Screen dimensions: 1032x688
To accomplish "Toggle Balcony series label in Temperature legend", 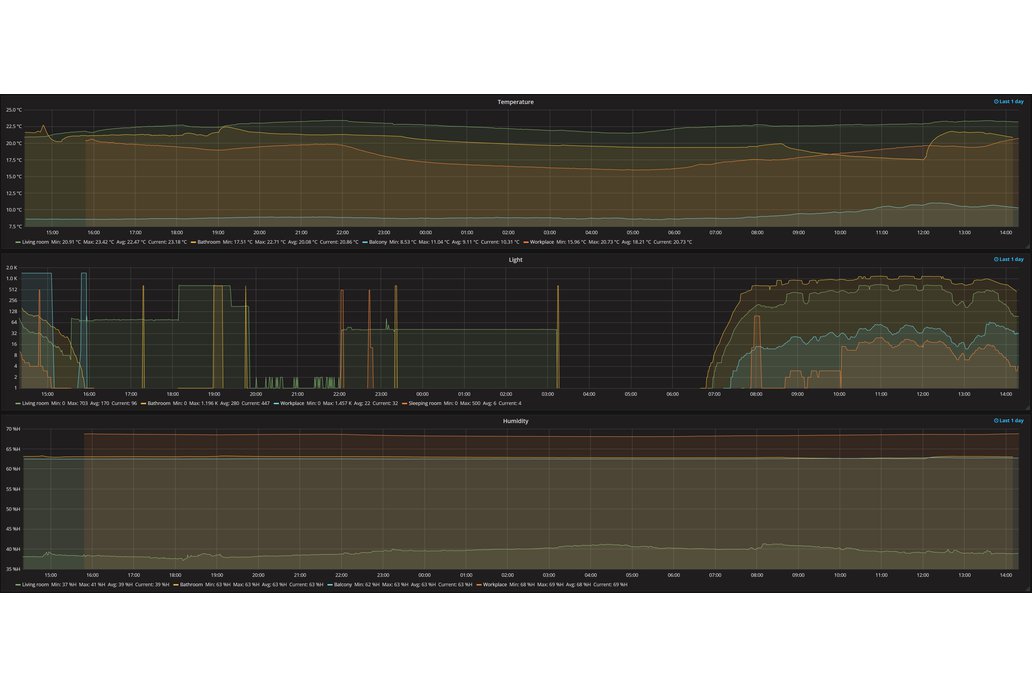I will (378, 242).
